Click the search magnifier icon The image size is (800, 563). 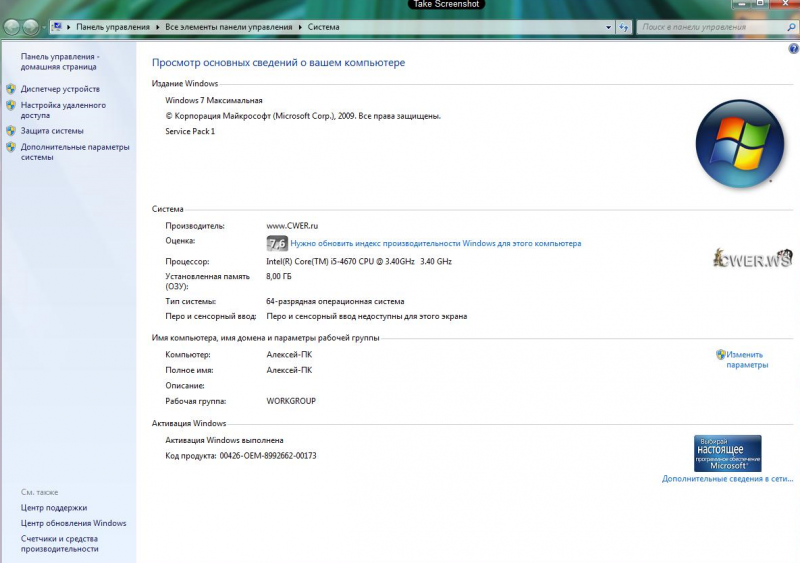coord(791,27)
